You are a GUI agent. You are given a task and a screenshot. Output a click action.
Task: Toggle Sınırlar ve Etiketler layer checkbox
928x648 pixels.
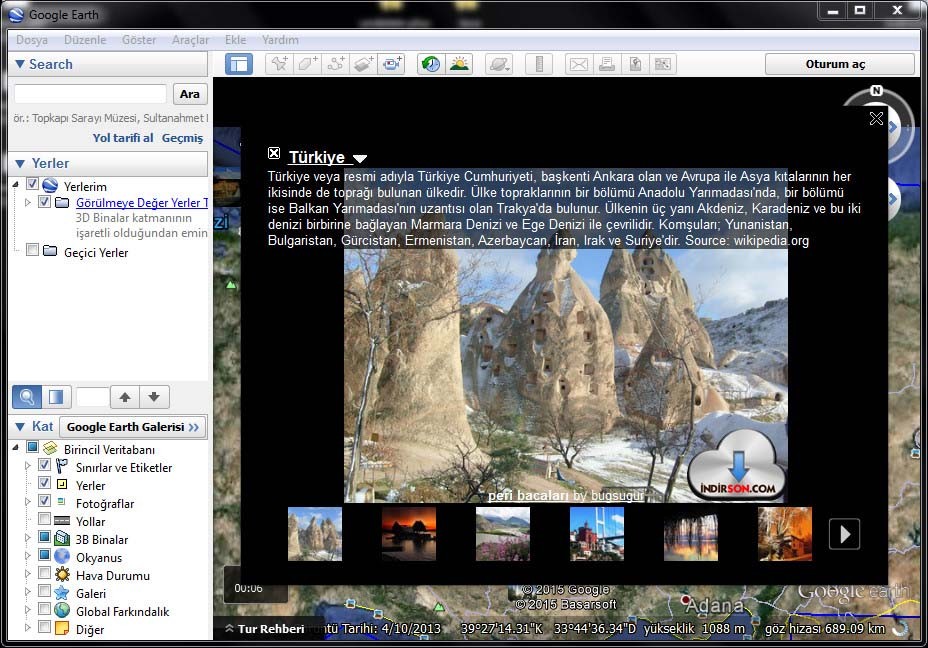coord(44,465)
